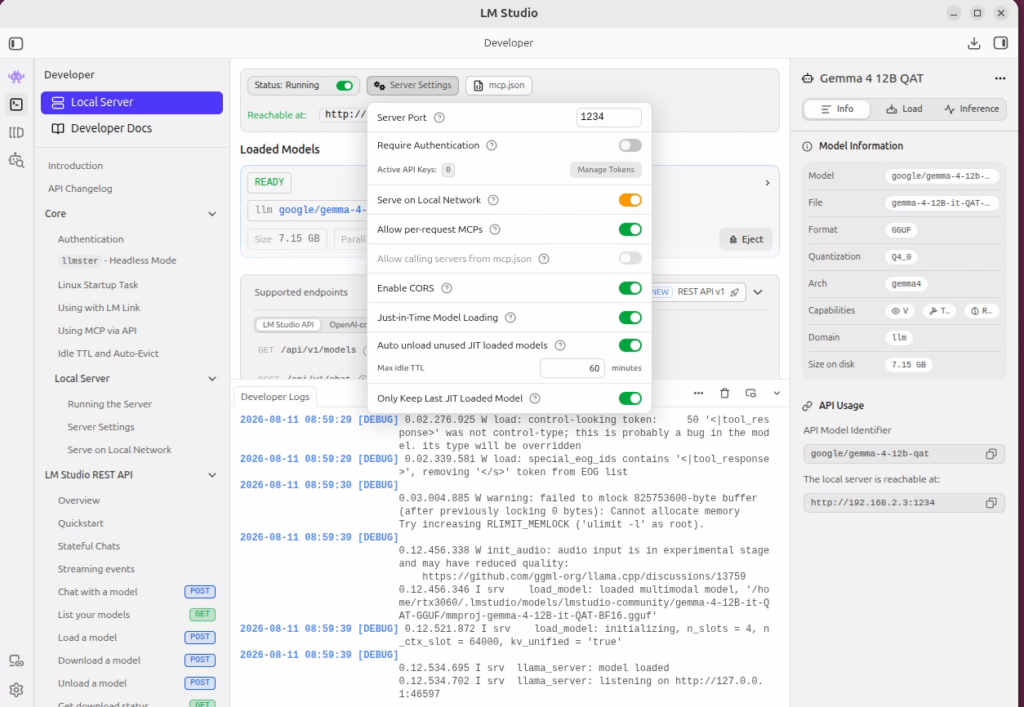Screen dimensions: 1024x707
Task: Select the Developer Logs tab
Action: 275,397
